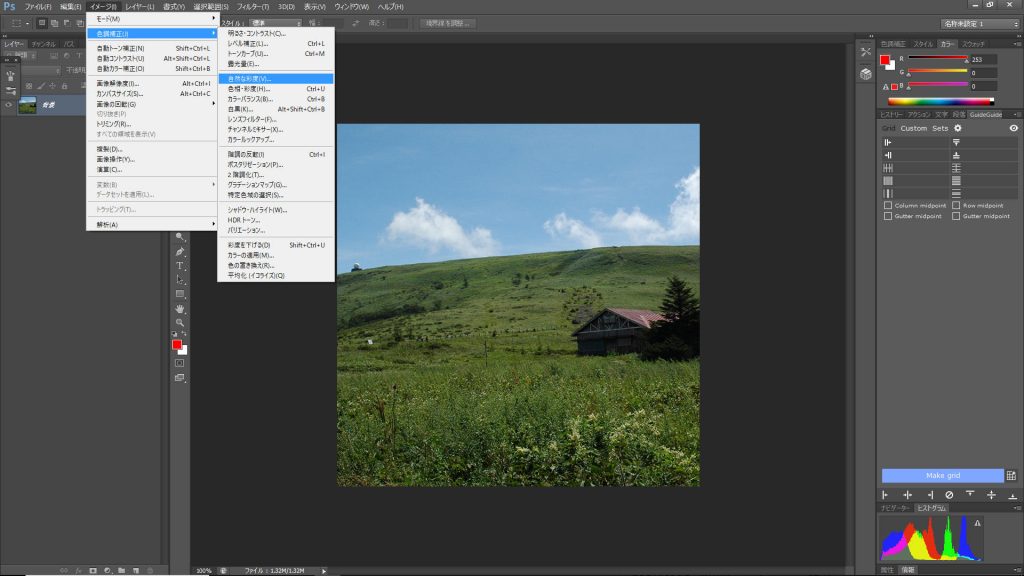
Task: Add vertical midpoint guide icon
Action: [x=907, y=495]
